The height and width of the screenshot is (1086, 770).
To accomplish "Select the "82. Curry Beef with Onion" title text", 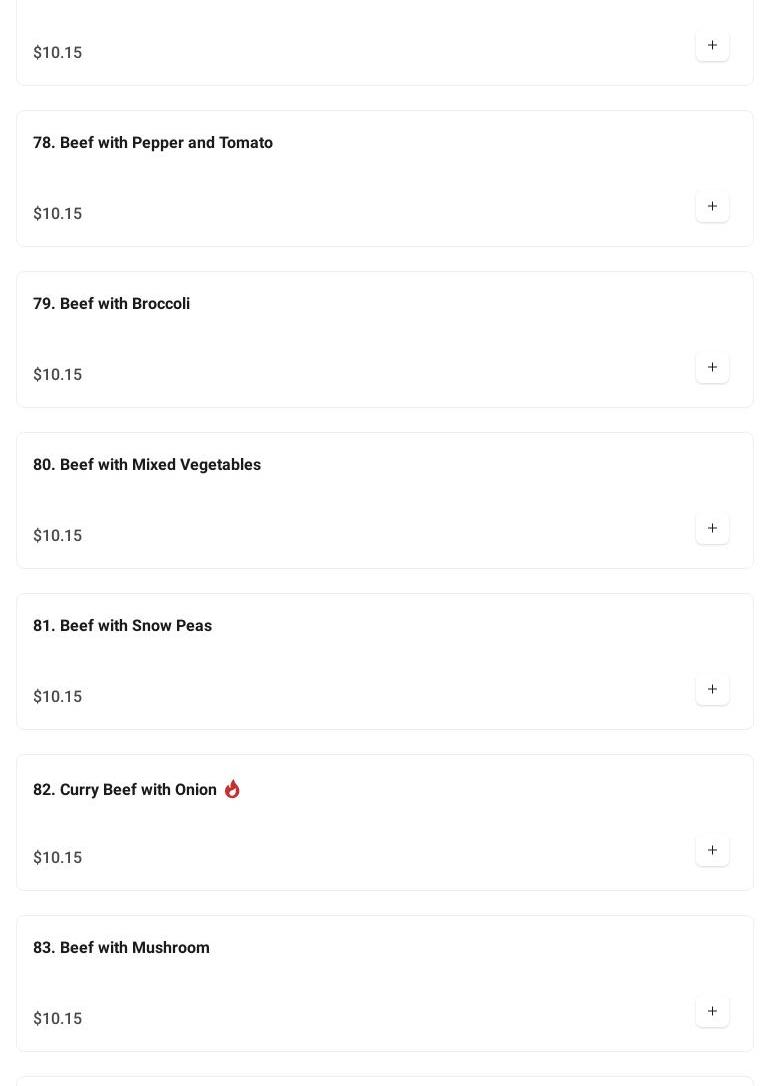I will (x=125, y=790).
